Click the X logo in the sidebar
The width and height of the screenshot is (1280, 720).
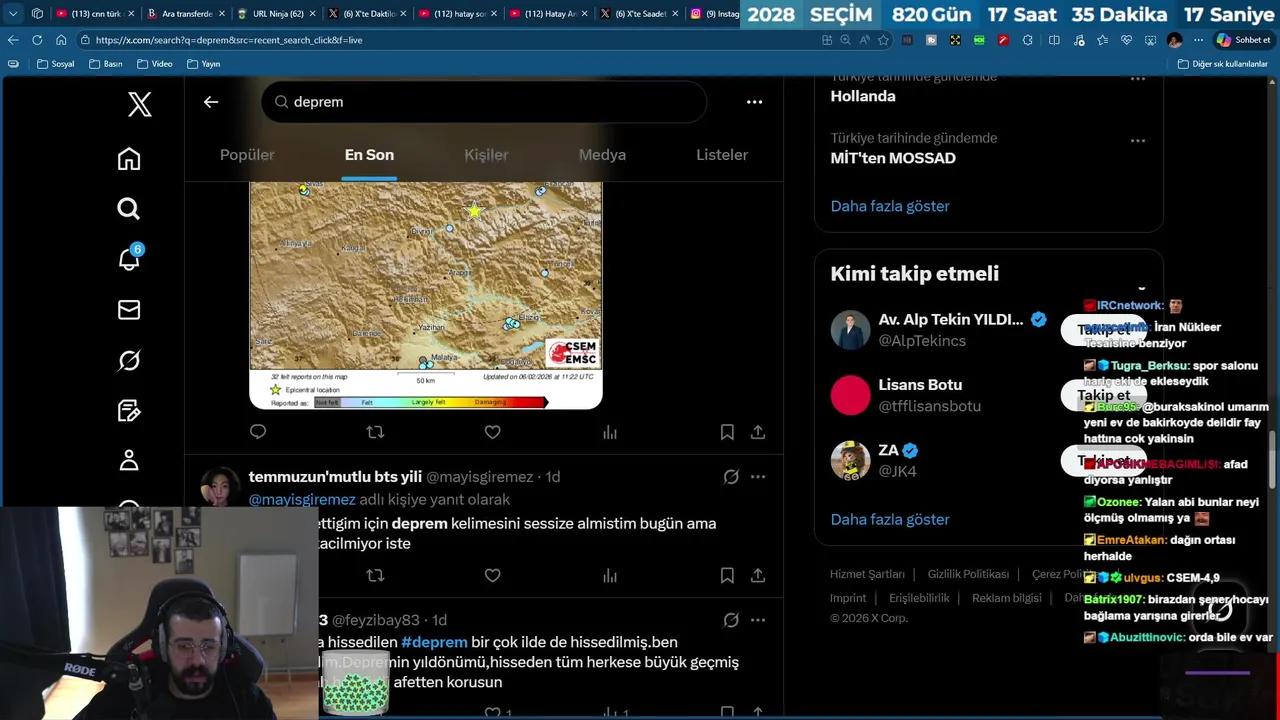click(x=140, y=104)
